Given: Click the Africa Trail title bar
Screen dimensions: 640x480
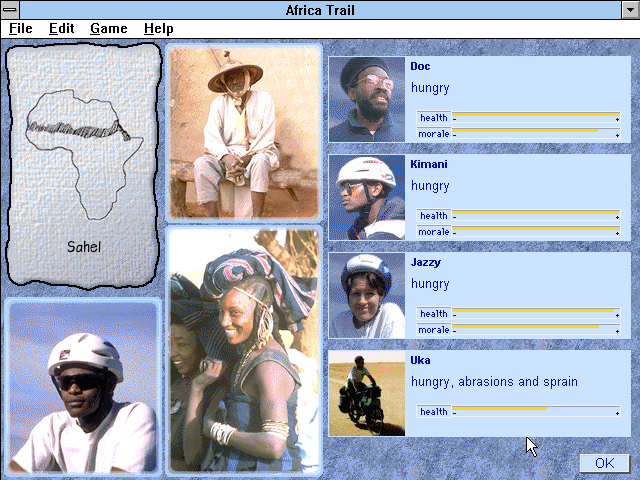Looking at the screenshot, I should (x=320, y=9).
